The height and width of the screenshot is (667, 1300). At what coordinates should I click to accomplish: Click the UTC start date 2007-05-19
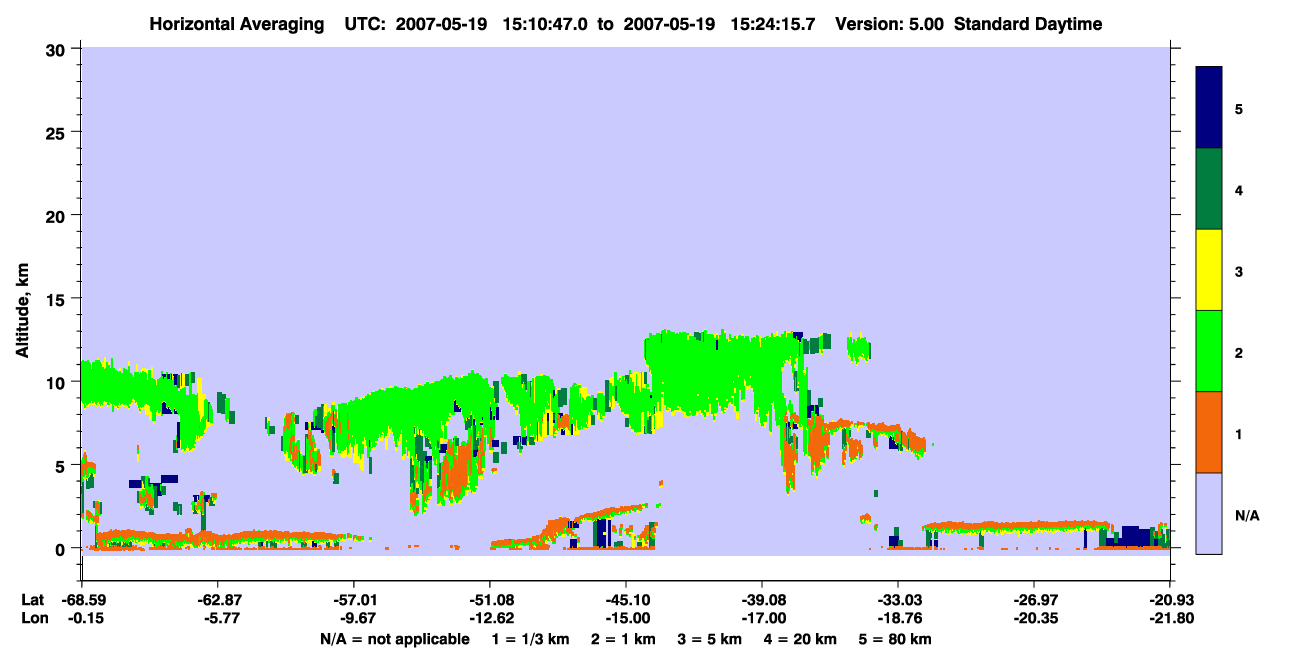click(x=443, y=24)
